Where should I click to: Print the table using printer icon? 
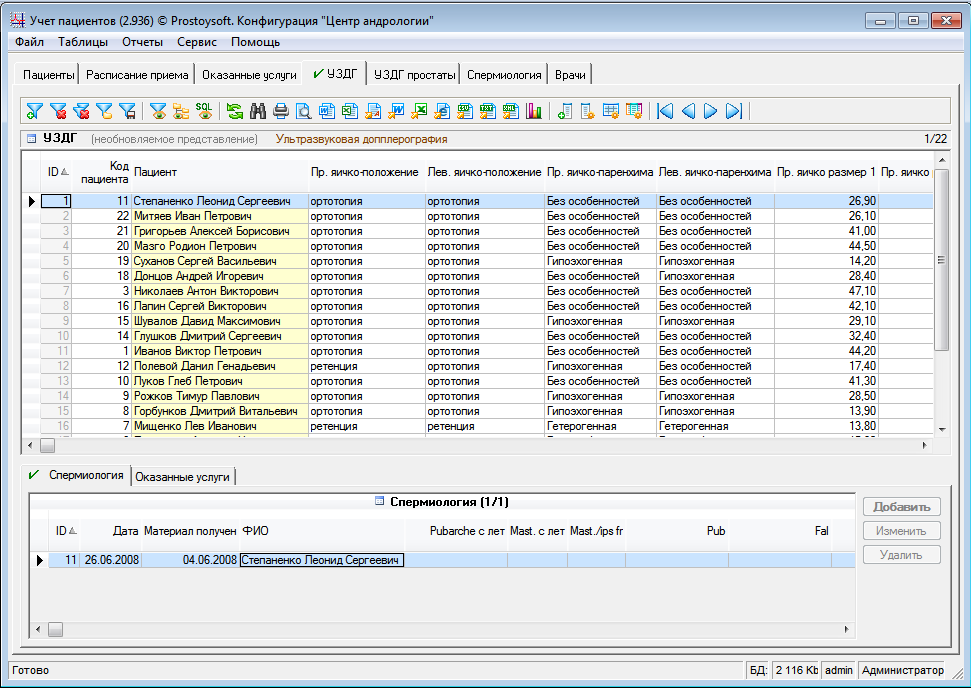pyautogui.click(x=281, y=111)
